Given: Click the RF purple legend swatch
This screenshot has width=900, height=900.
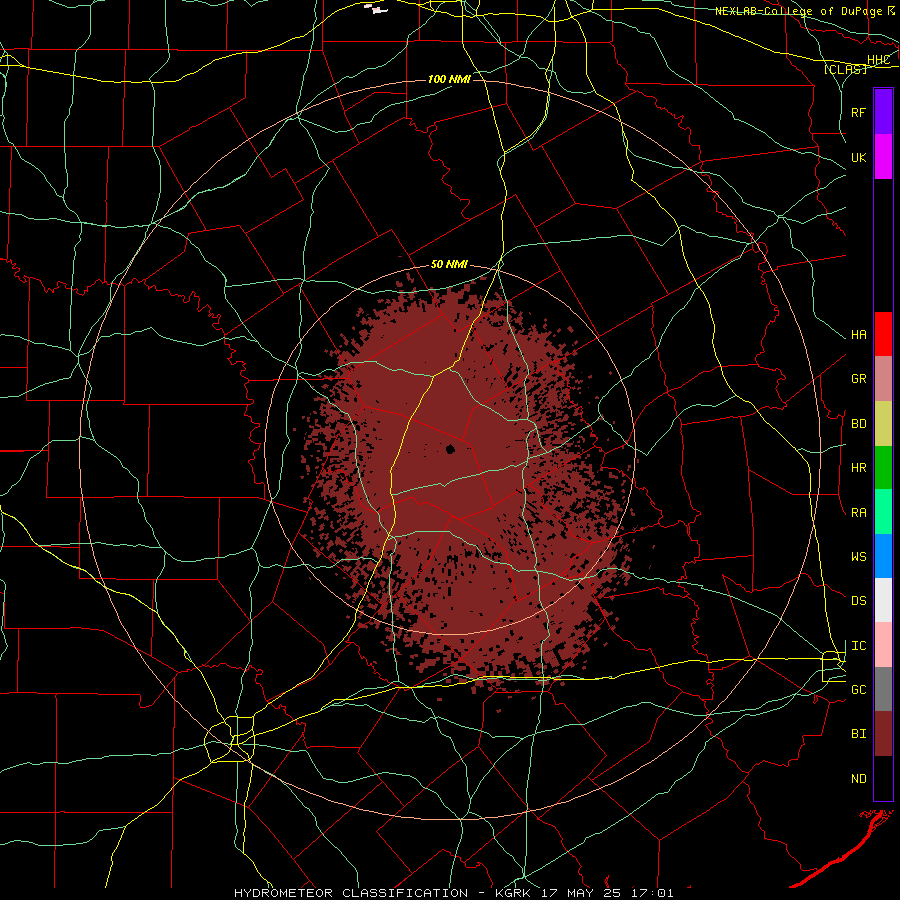Looking at the screenshot, I should (883, 112).
